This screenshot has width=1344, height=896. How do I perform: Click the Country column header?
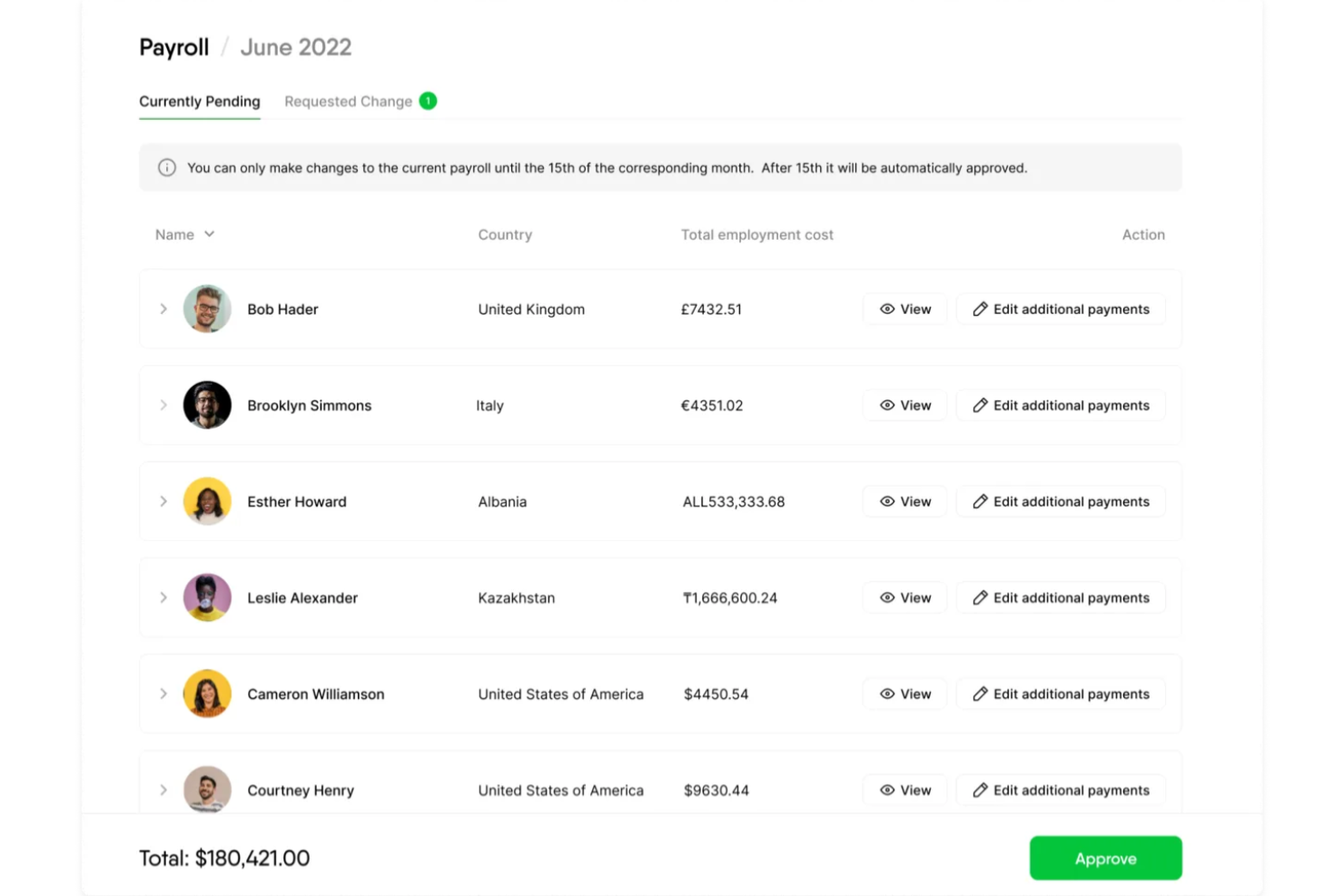(505, 234)
